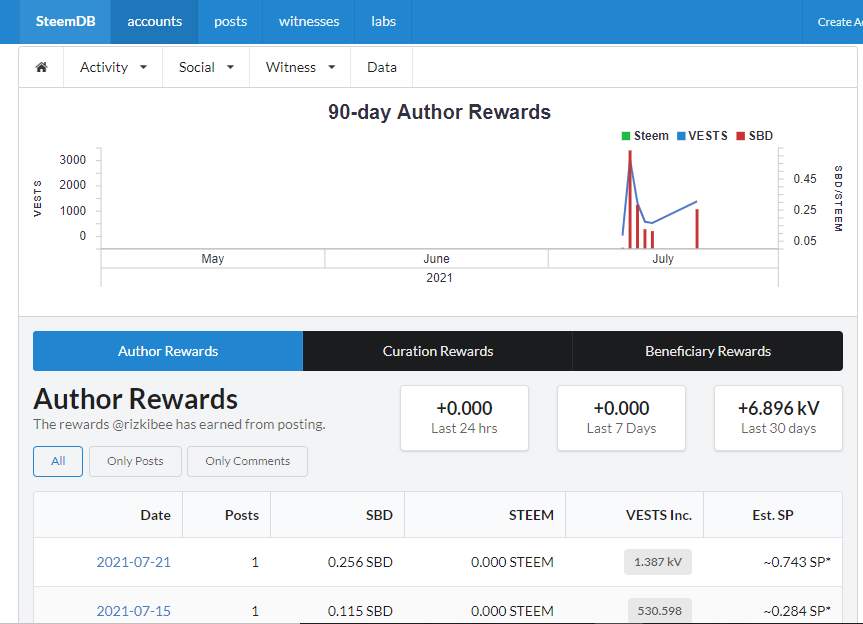Select the All filter button
This screenshot has width=863, height=624.
tap(58, 461)
